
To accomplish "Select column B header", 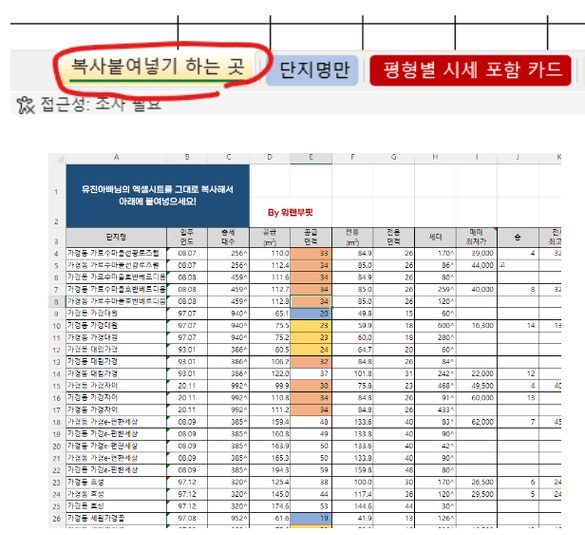I will pyautogui.click(x=187, y=157).
